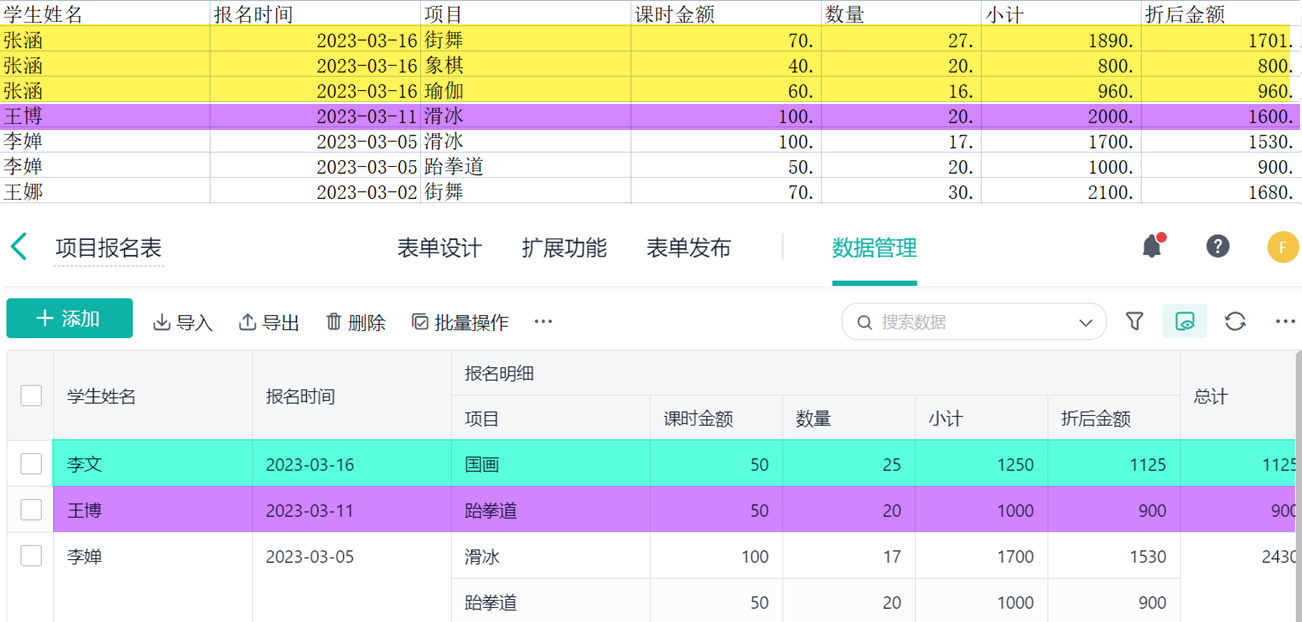Image resolution: width=1302 pixels, height=622 pixels.
Task: Open the notification bell
Action: (x=1152, y=246)
